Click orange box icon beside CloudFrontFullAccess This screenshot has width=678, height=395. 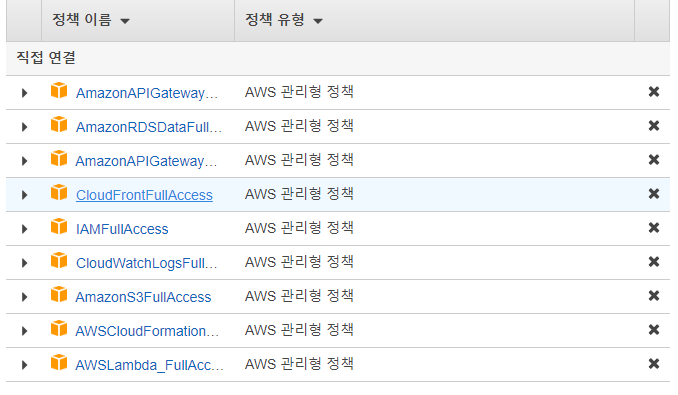pyautogui.click(x=59, y=193)
